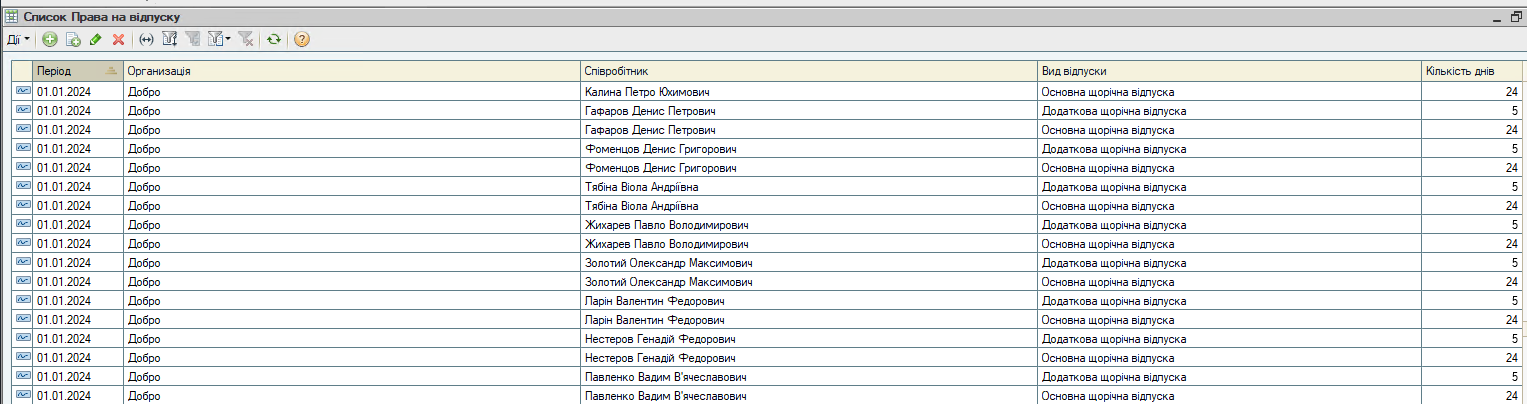Click the Кількість днів column header
Viewport: 1527px width, 404px height.
click(x=1473, y=72)
